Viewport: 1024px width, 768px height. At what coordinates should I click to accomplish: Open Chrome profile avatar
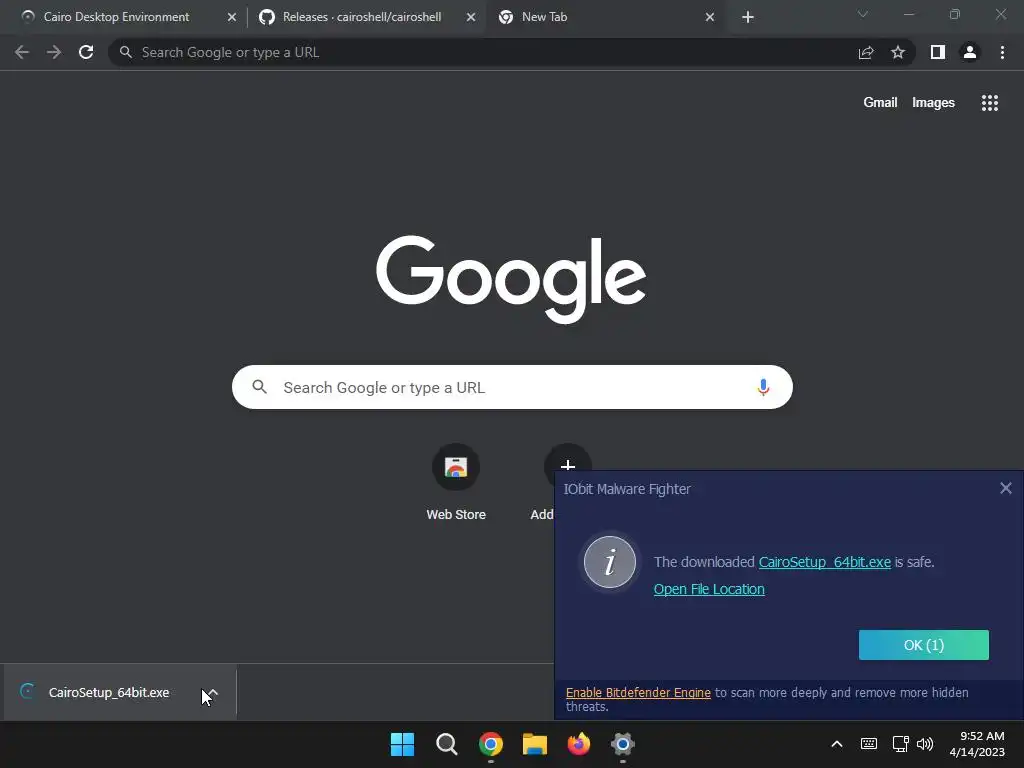click(x=970, y=52)
